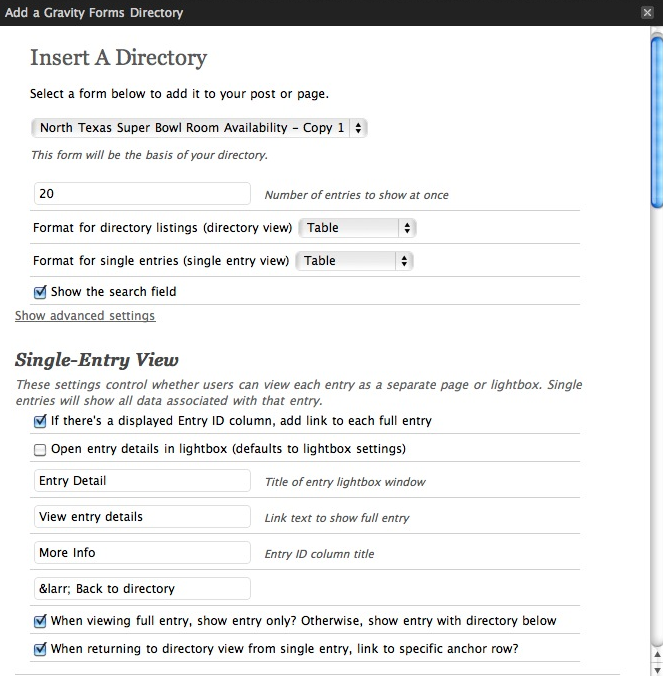Toggle link to specific anchor row checkbox

(40, 649)
